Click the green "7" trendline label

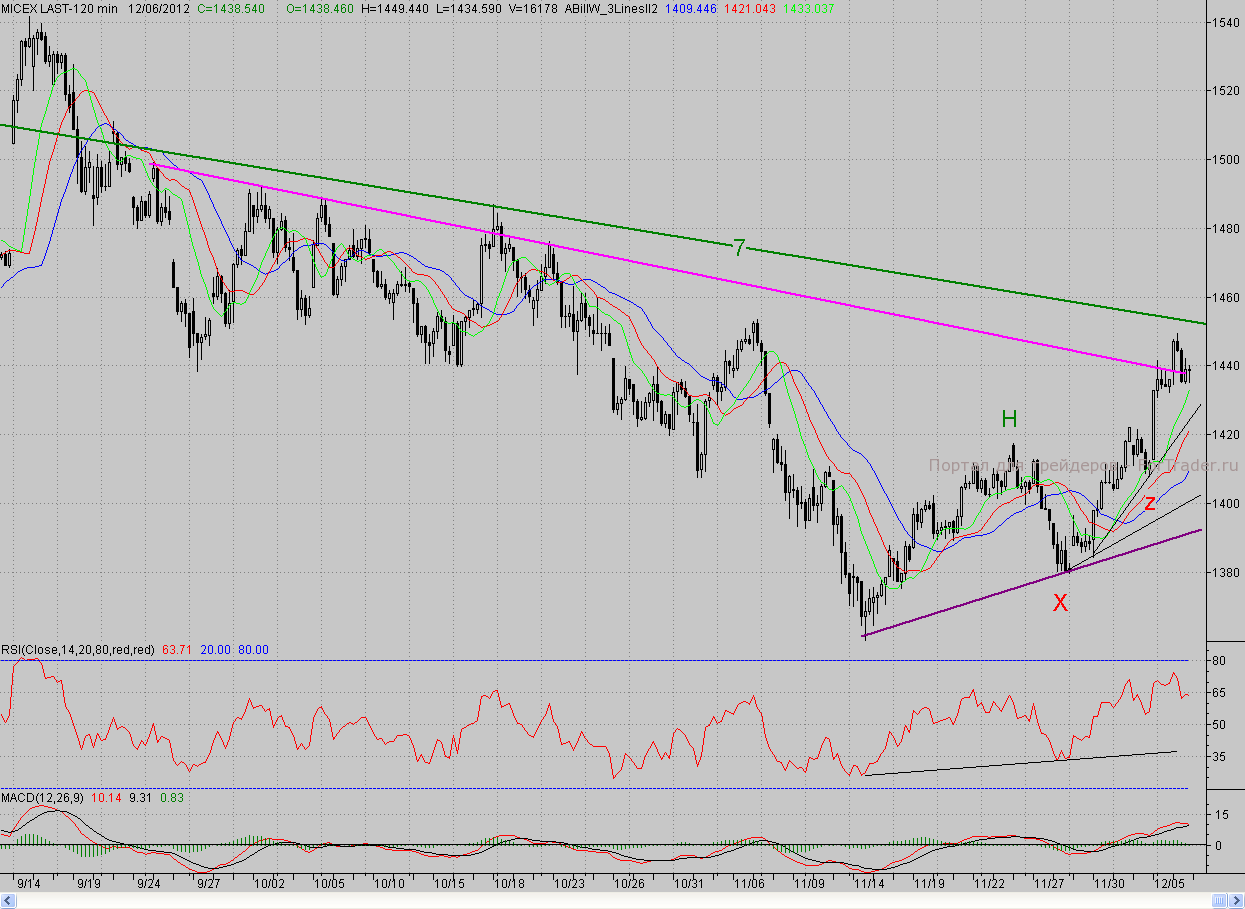738,248
